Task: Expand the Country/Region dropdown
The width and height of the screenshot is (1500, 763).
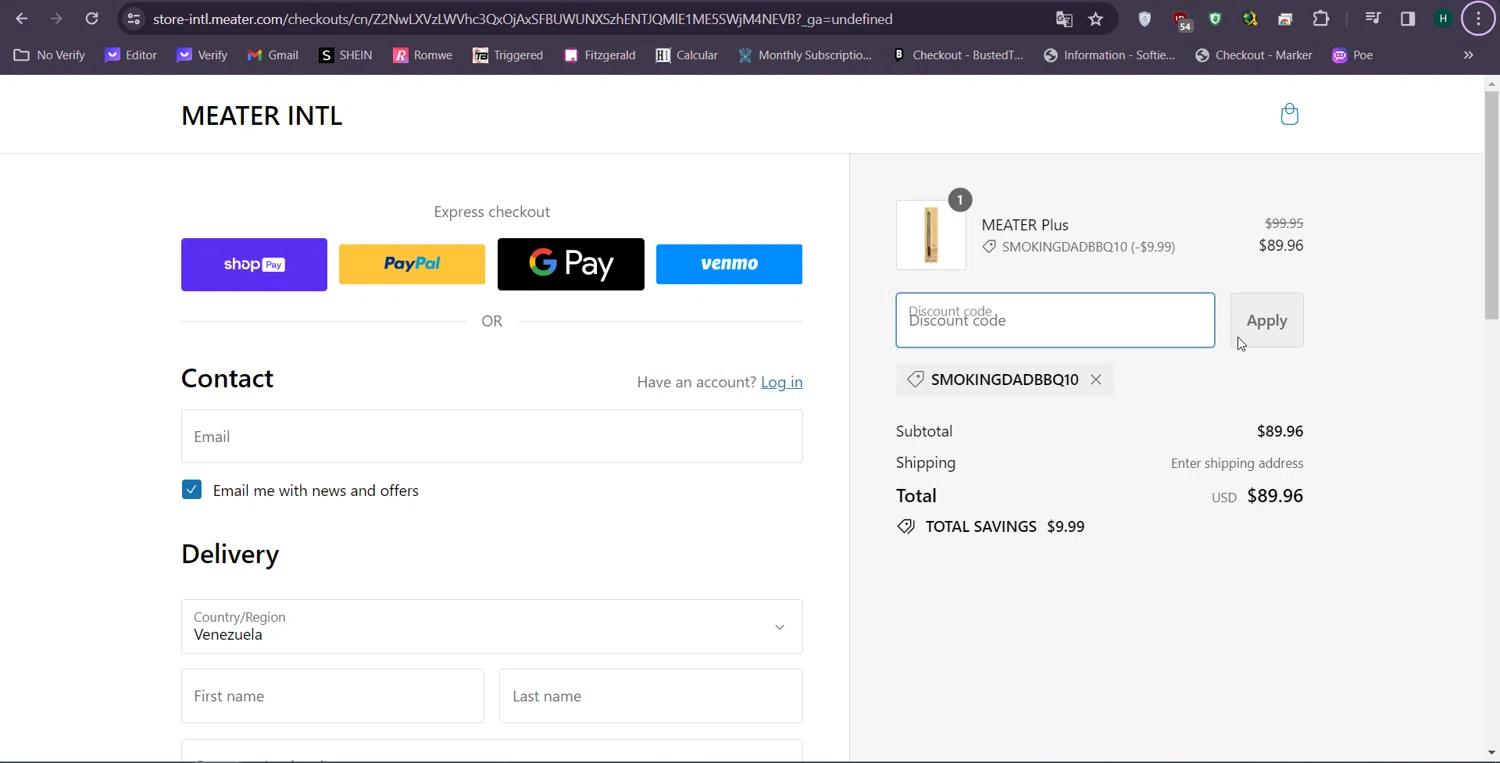Action: coord(492,627)
